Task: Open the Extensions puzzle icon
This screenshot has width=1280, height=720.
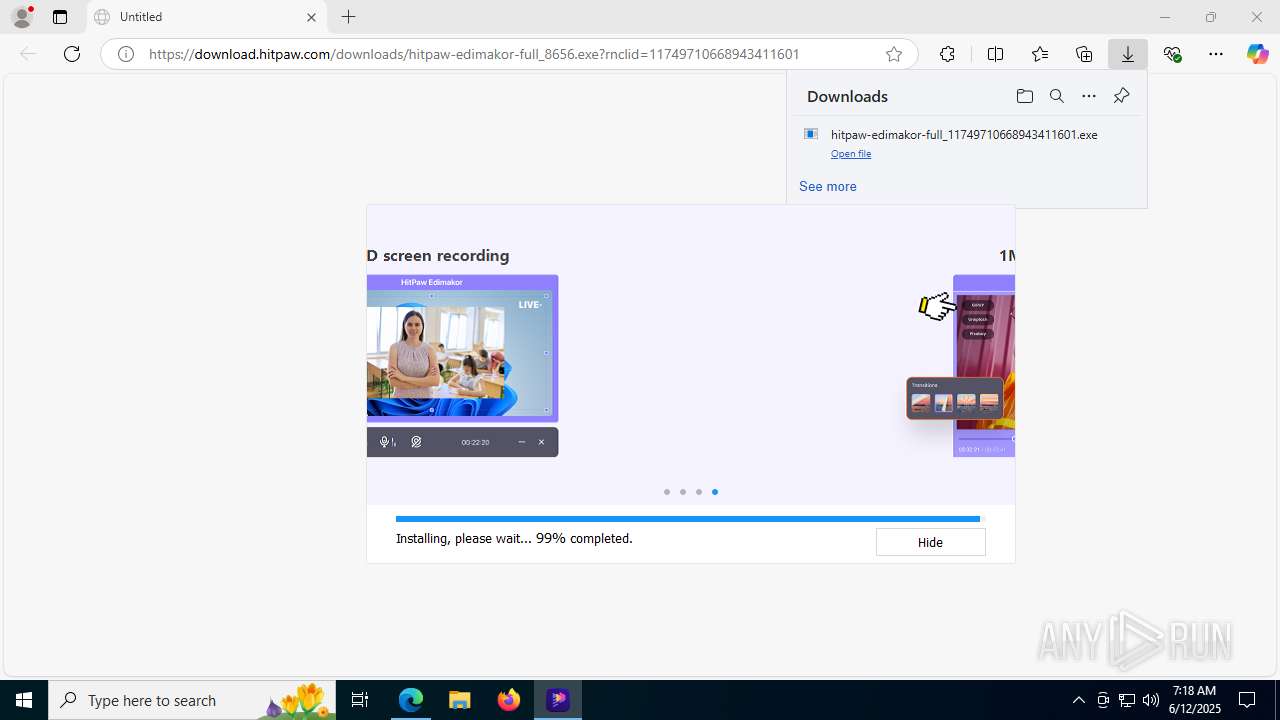Action: (947, 54)
